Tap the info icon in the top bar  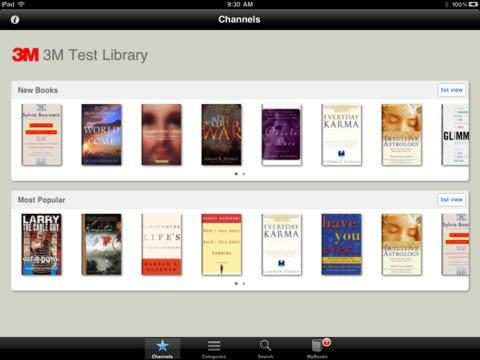tap(15, 20)
